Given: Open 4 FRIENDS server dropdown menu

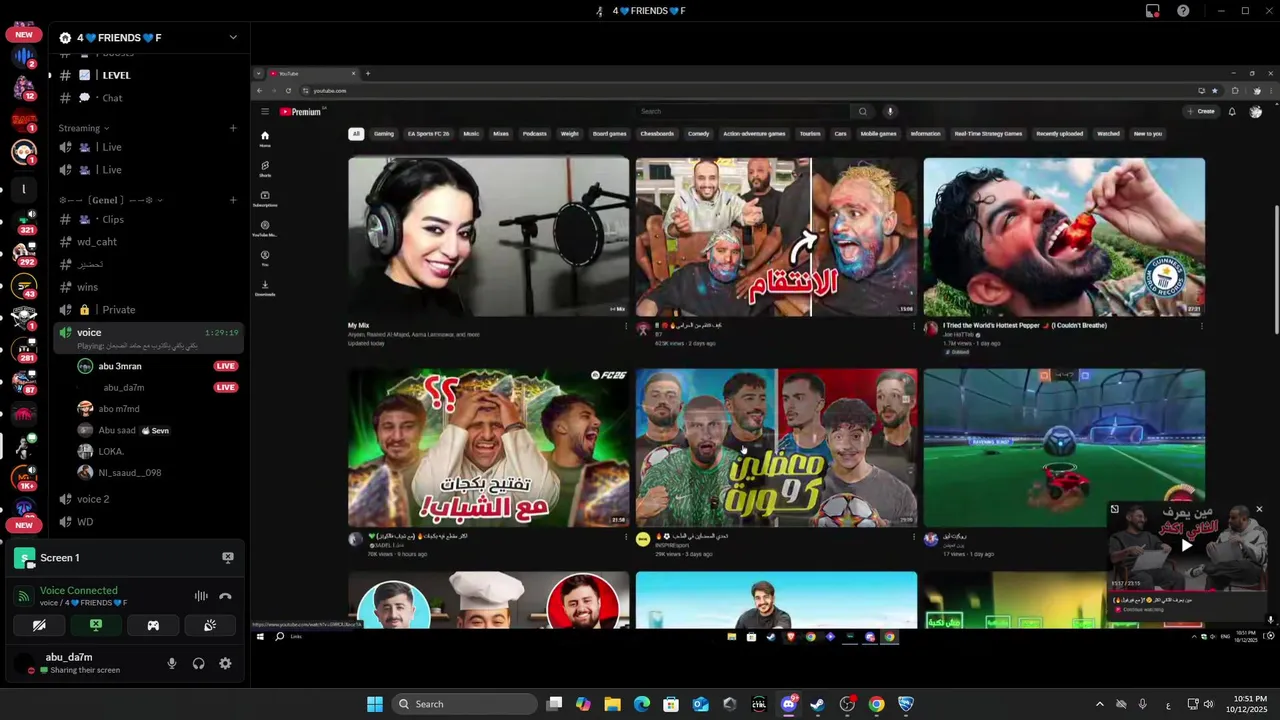Looking at the screenshot, I should click(233, 38).
